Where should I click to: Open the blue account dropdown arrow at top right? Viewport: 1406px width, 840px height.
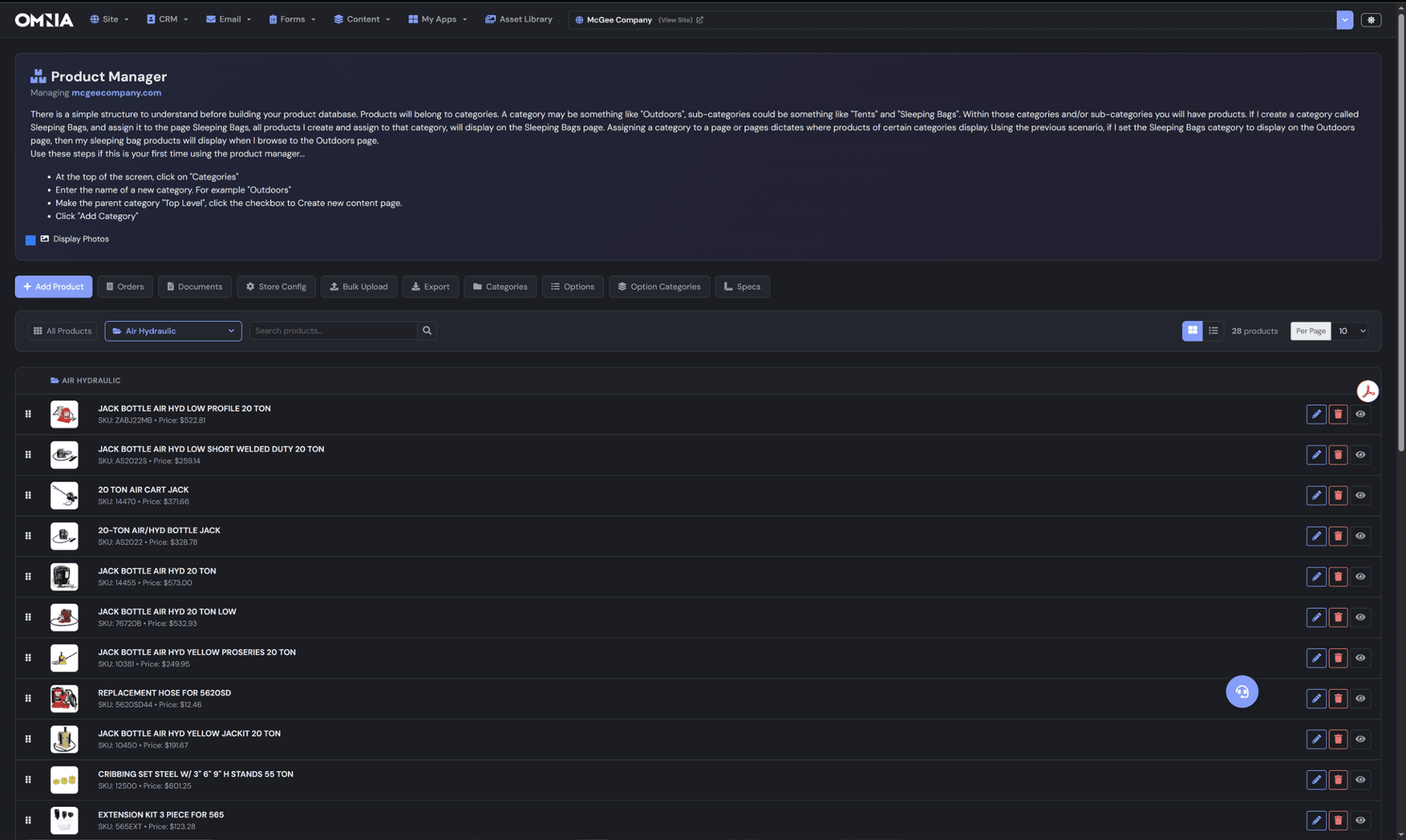(1344, 20)
